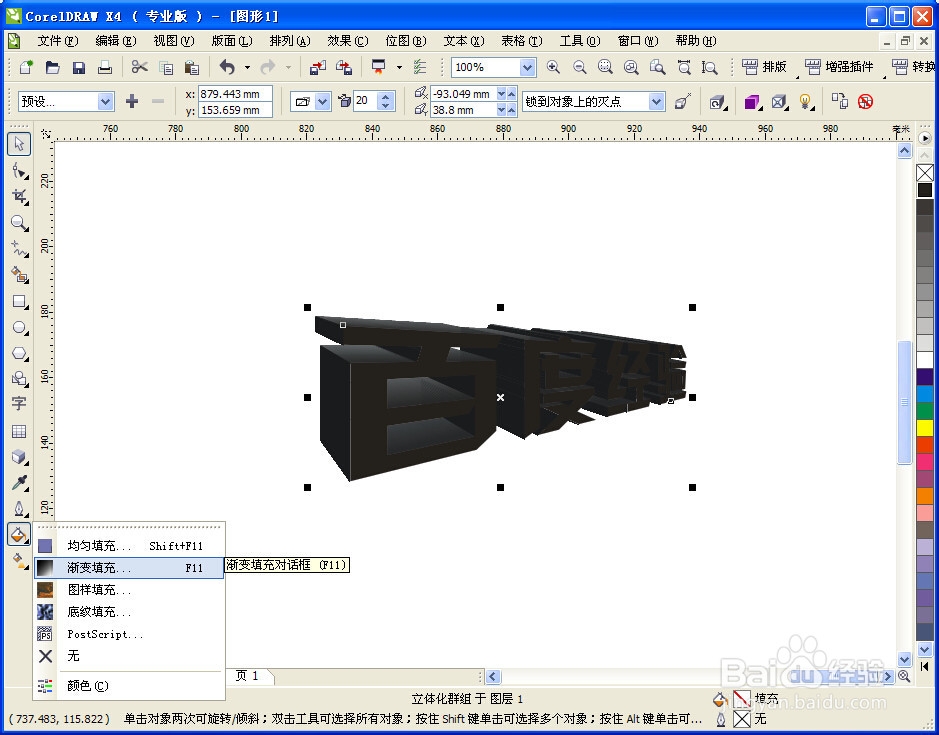Click the 增强插件 toolbar button
Image resolution: width=939 pixels, height=735 pixels.
coord(840,67)
